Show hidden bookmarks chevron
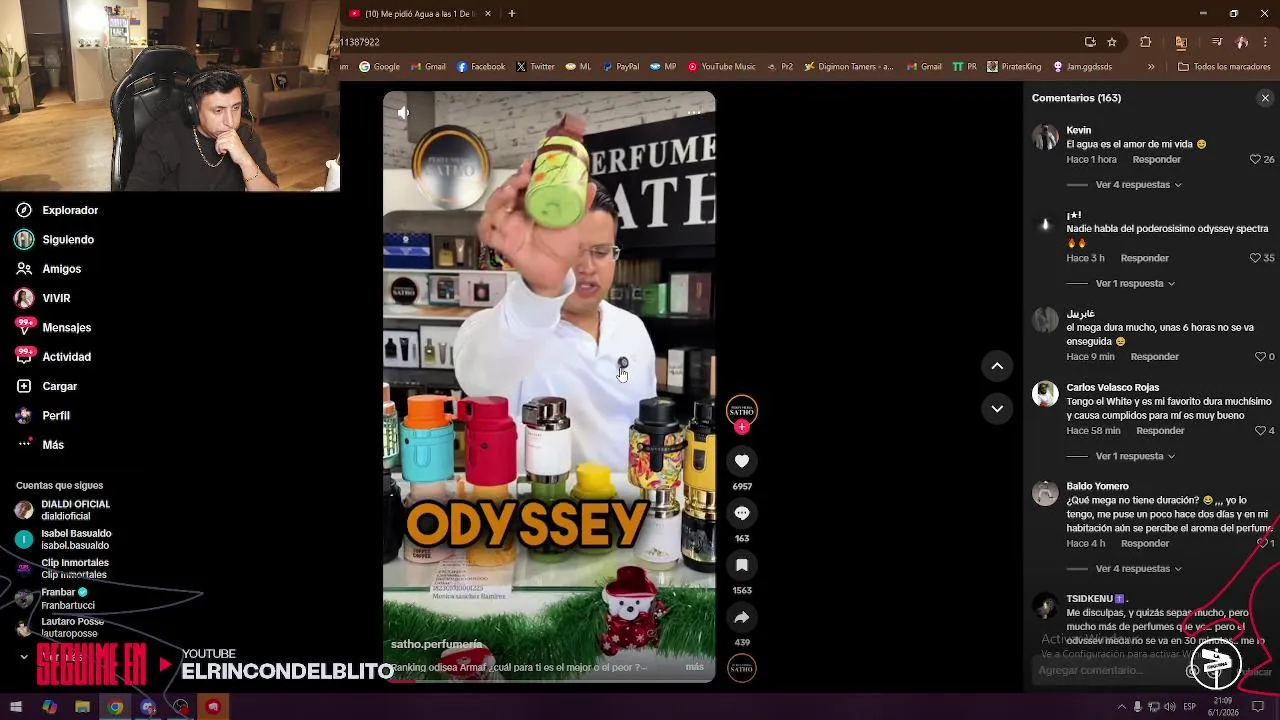The height and width of the screenshot is (720, 1280). coord(1151,67)
